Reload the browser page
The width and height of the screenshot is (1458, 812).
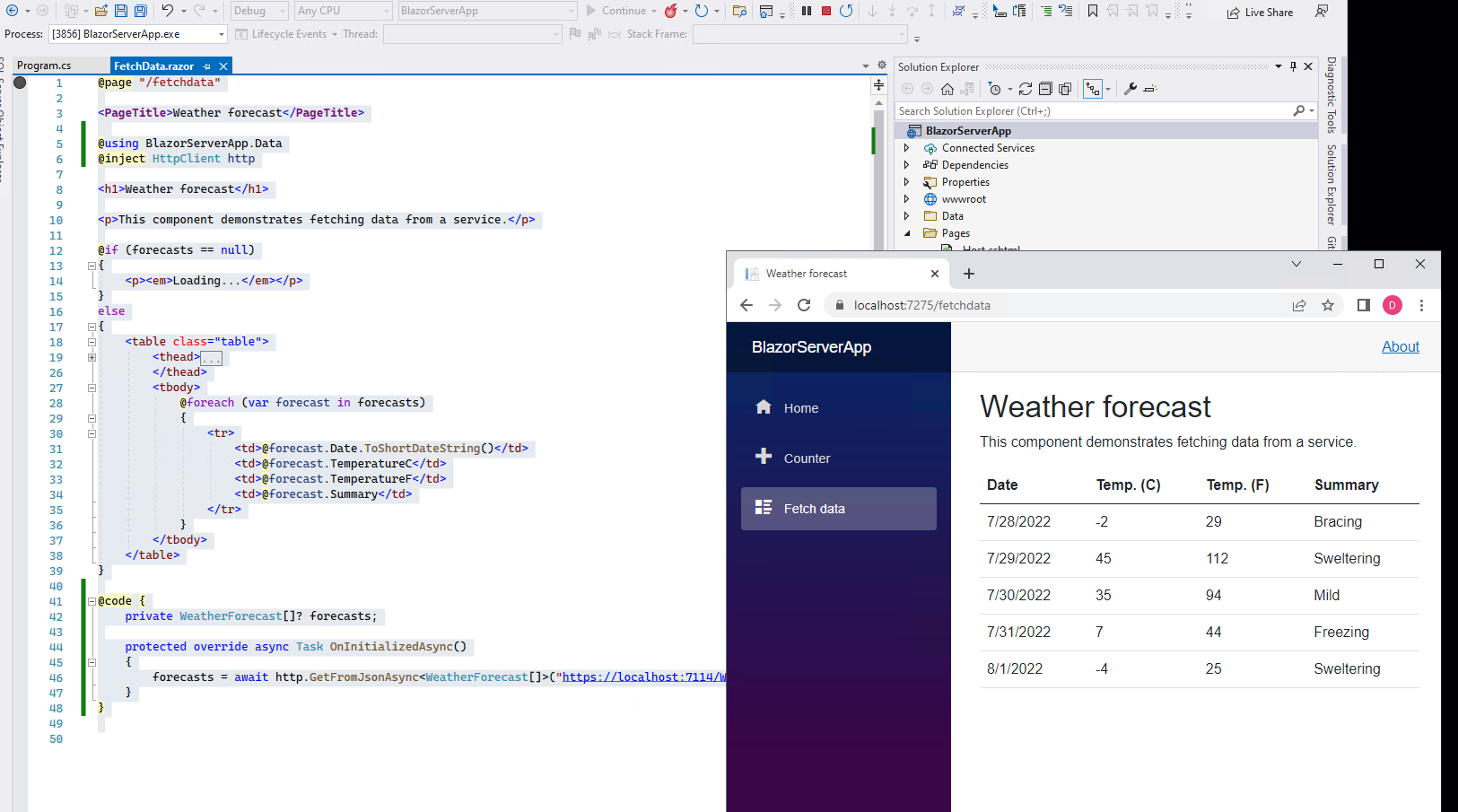coord(804,305)
